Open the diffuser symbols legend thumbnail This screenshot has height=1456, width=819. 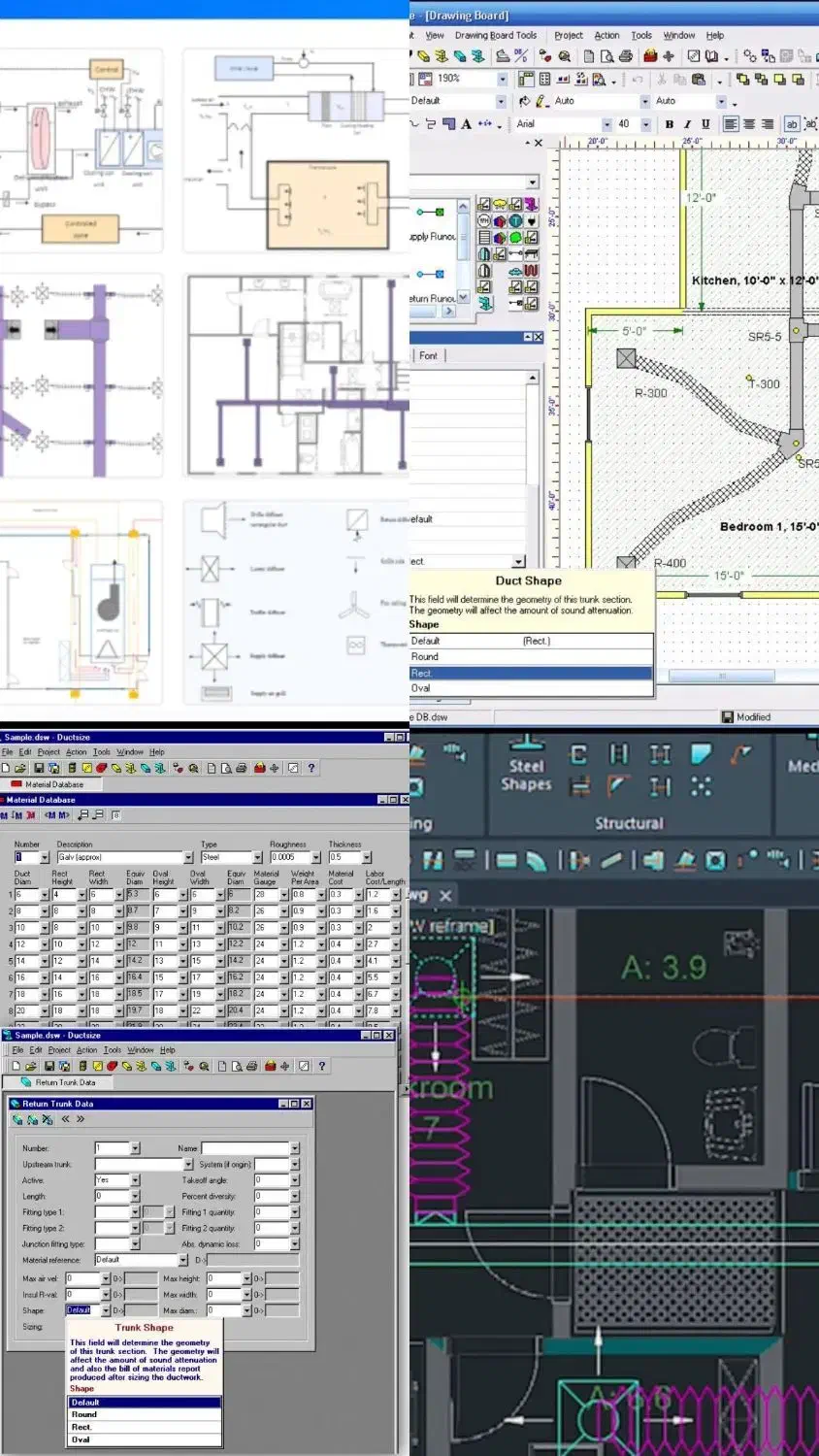point(296,602)
